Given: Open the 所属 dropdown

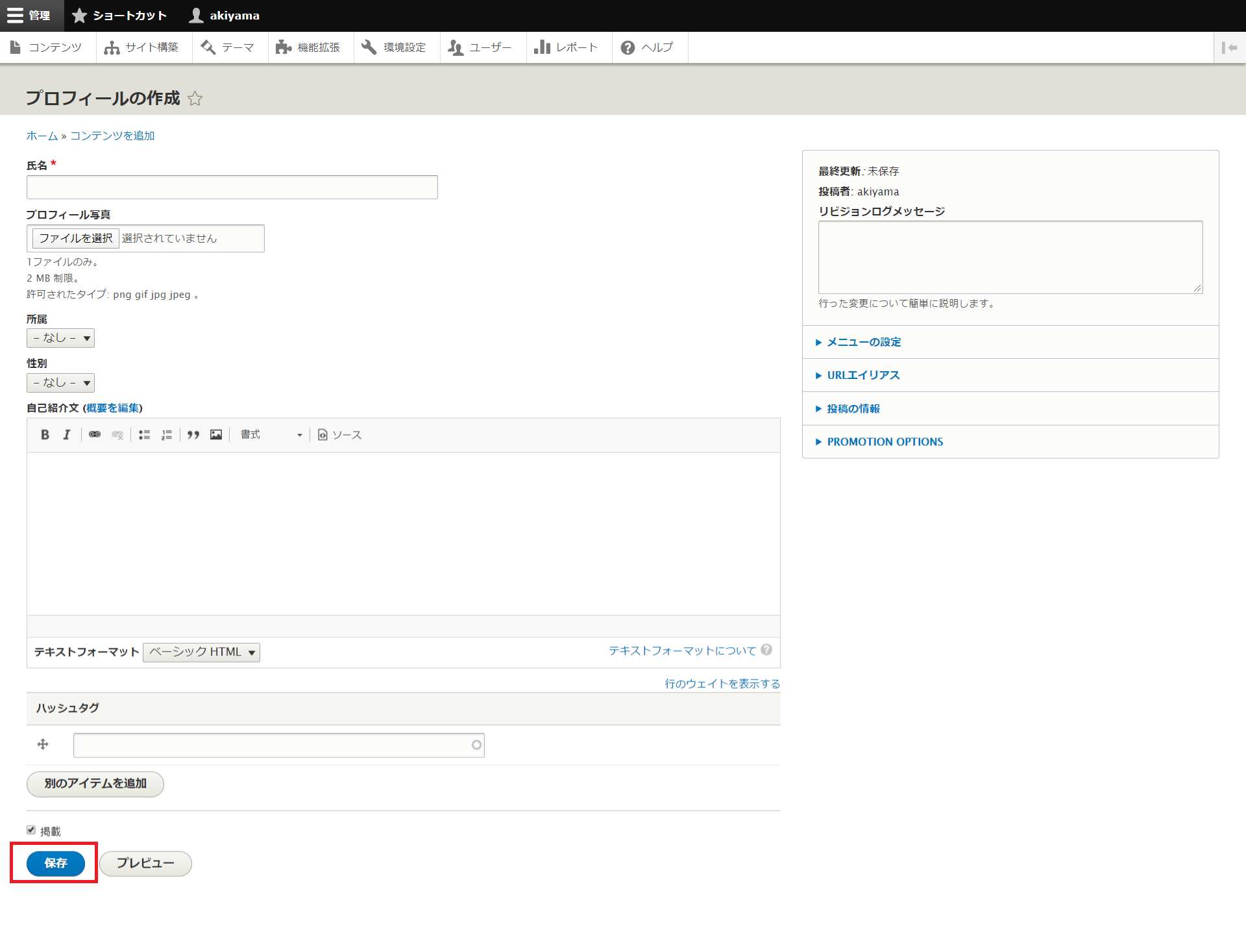Looking at the screenshot, I should point(60,338).
